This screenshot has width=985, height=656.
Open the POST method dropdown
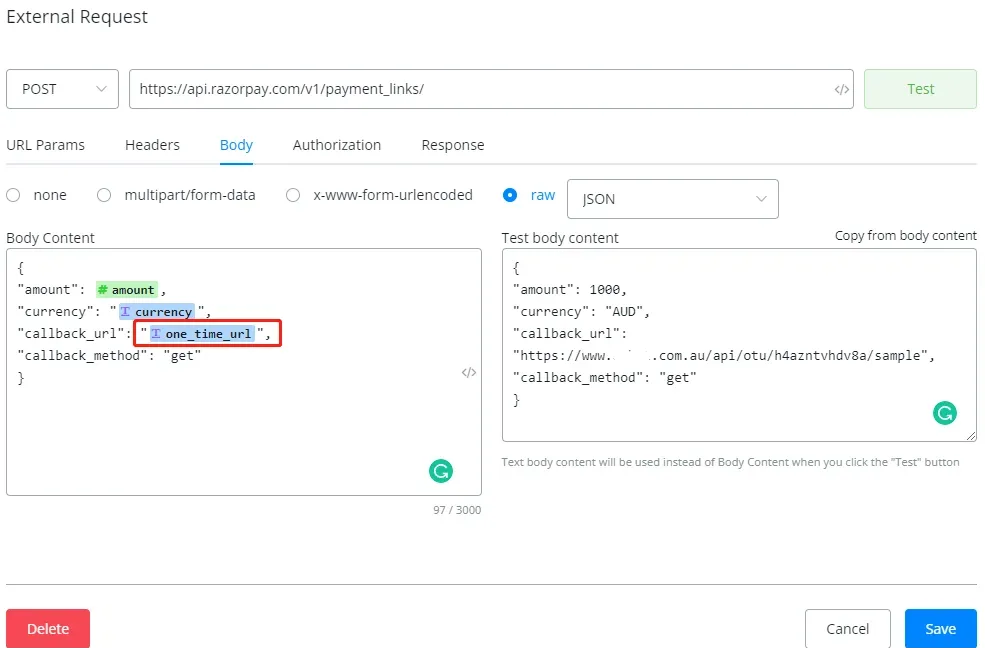pyautogui.click(x=62, y=89)
